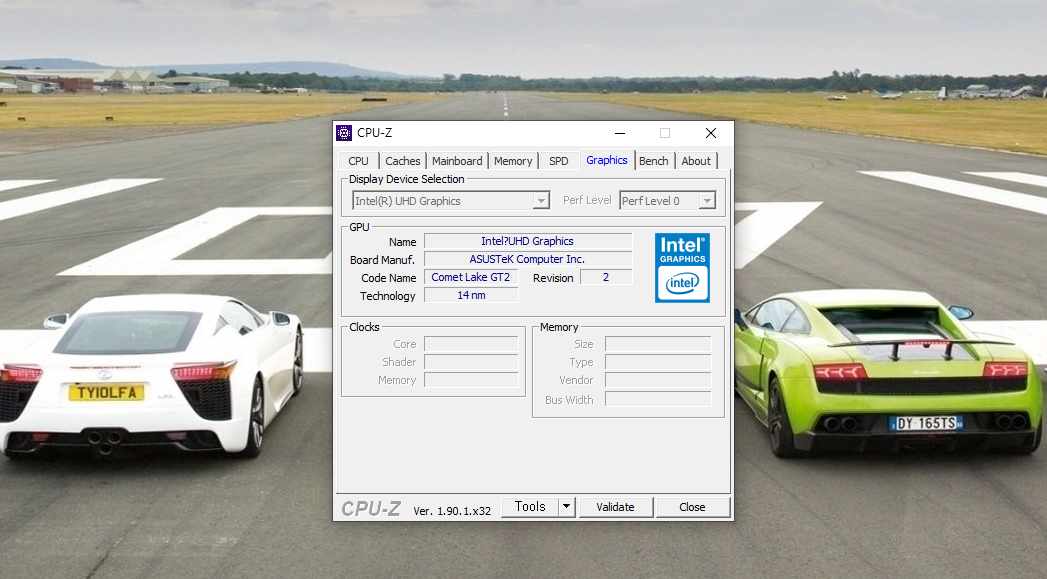Click the empty Memory Vendor field
The image size is (1047, 579).
pyautogui.click(x=658, y=380)
